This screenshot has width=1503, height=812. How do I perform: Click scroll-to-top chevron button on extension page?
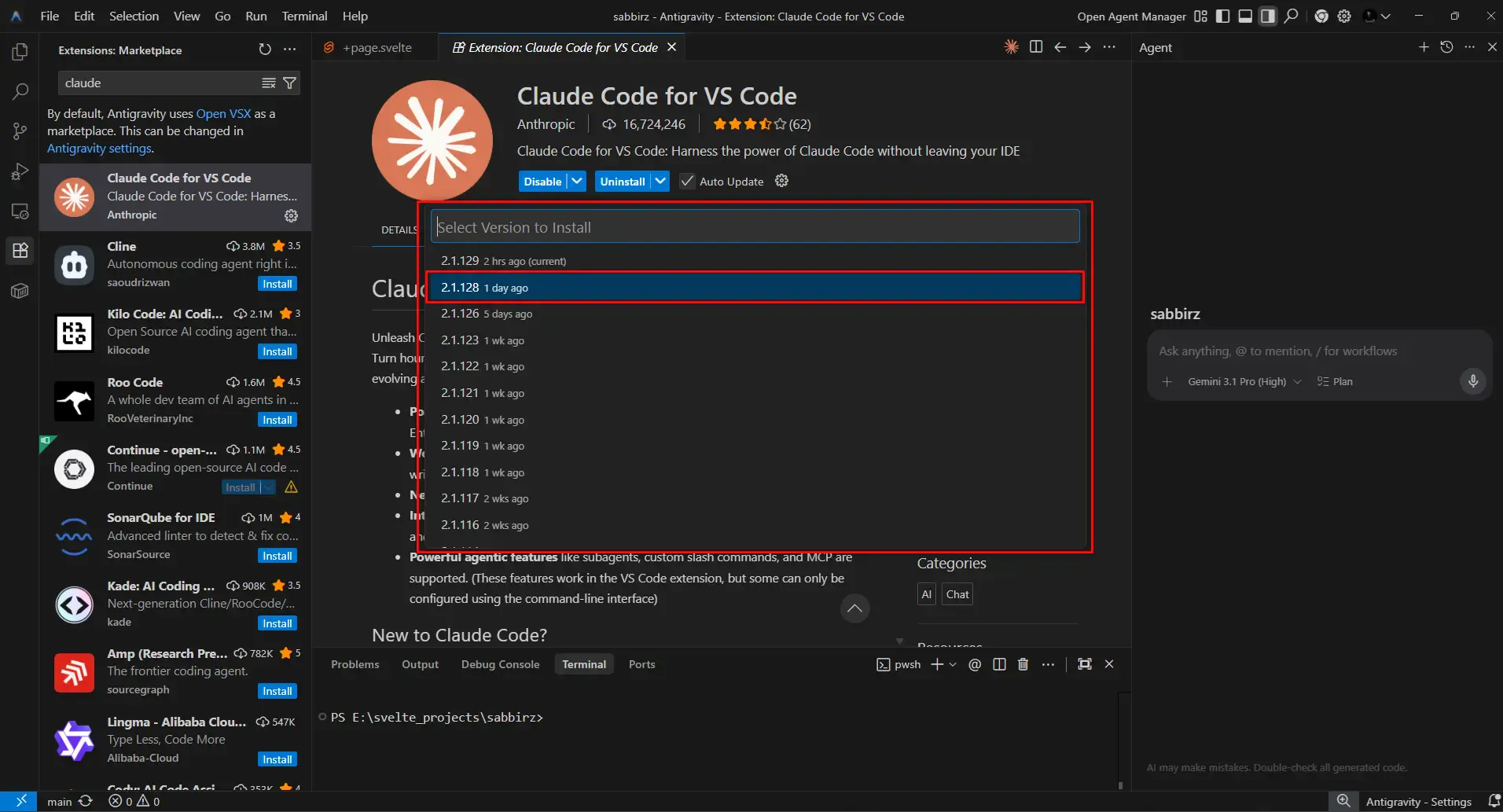pos(854,608)
